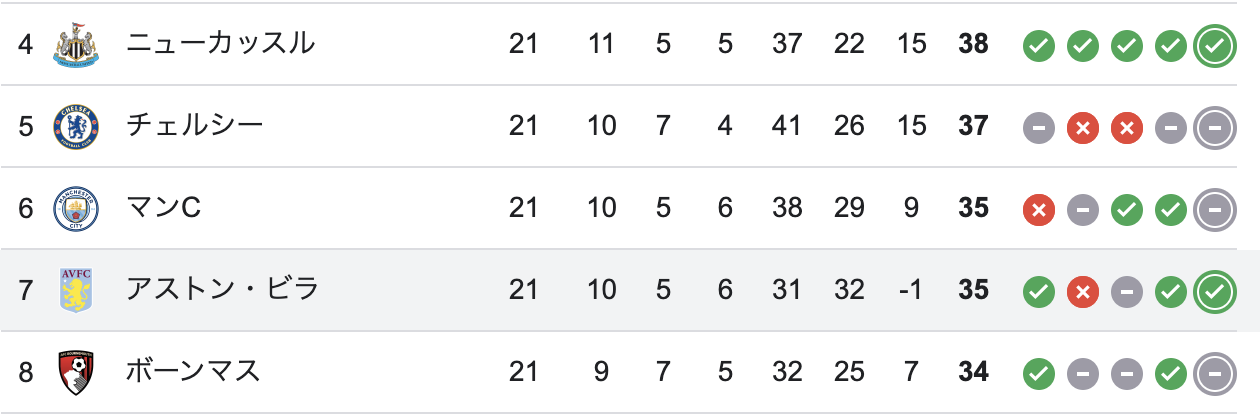Open Bournemouth's latest match draw icon
This screenshot has height=416, width=1260.
1215,373
